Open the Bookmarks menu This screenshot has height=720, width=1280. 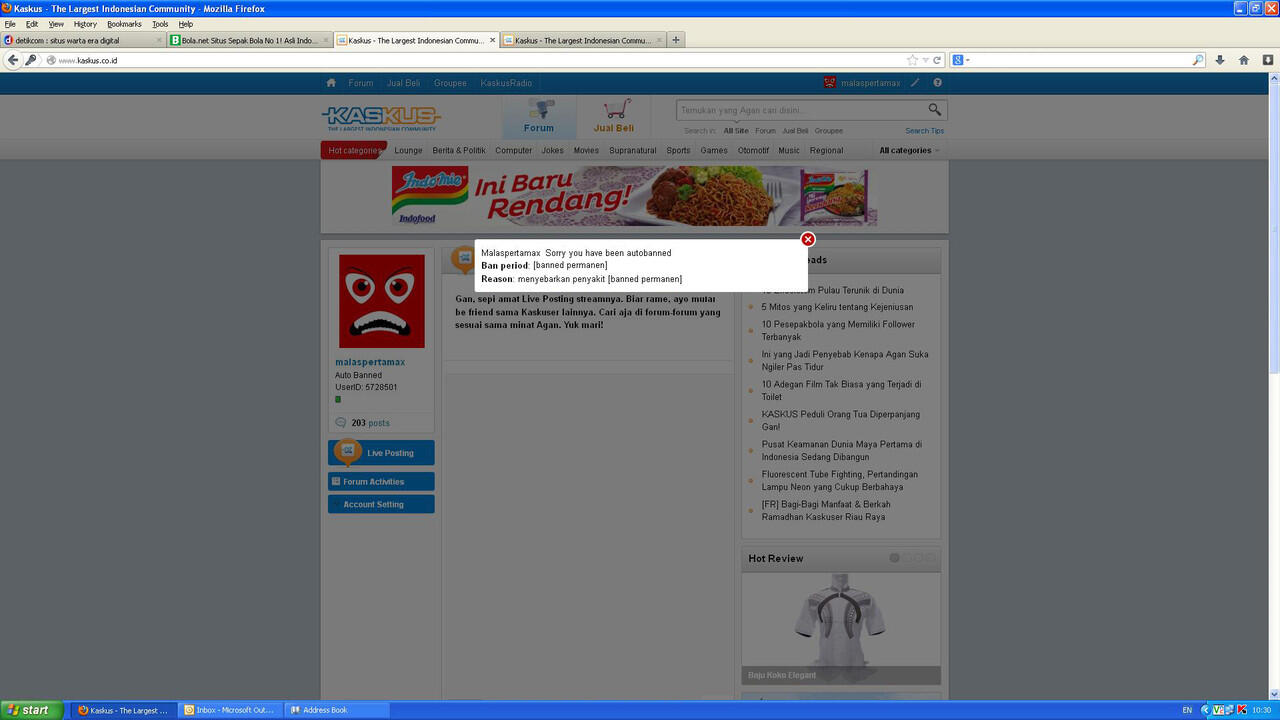click(x=124, y=24)
